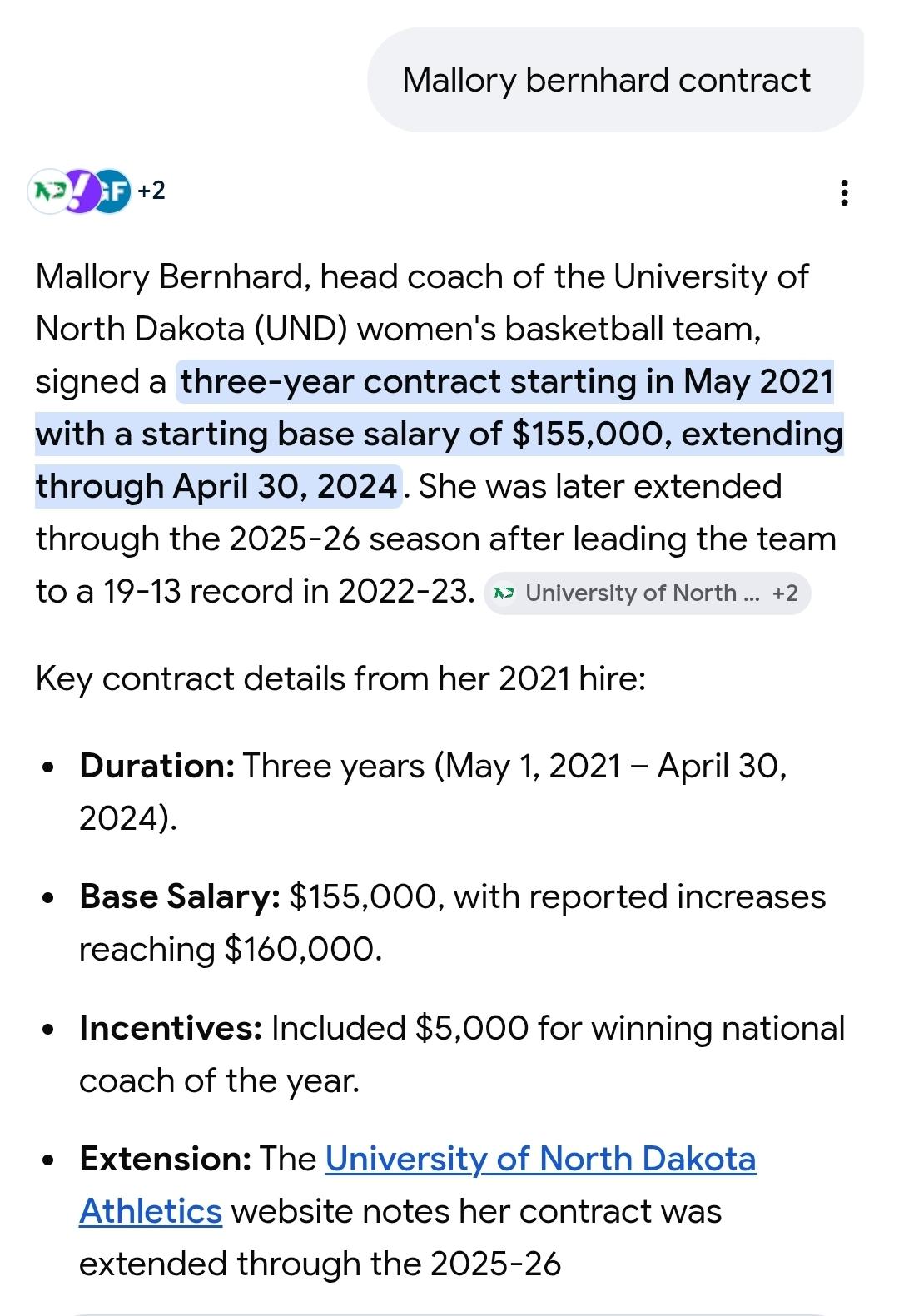Image resolution: width=899 pixels, height=1316 pixels.
Task: Click the purple Yahoo source icon
Action: click(77, 191)
